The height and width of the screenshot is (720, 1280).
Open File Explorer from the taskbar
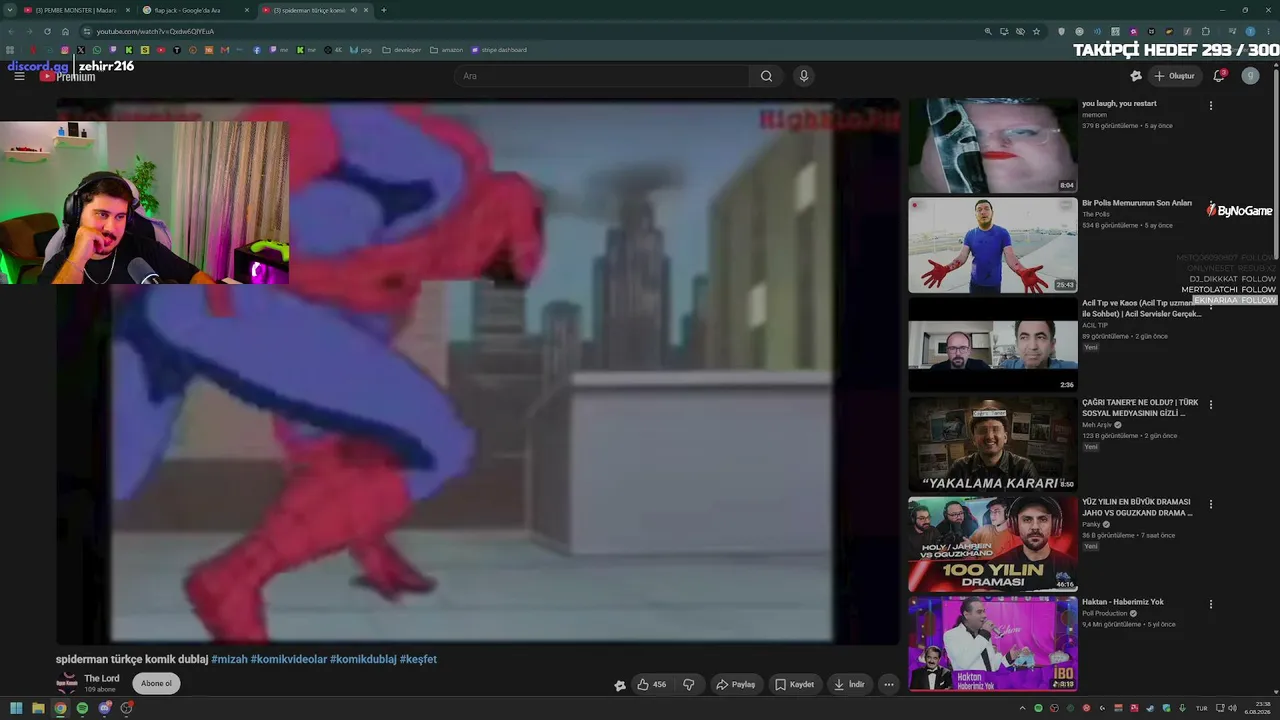(38, 708)
